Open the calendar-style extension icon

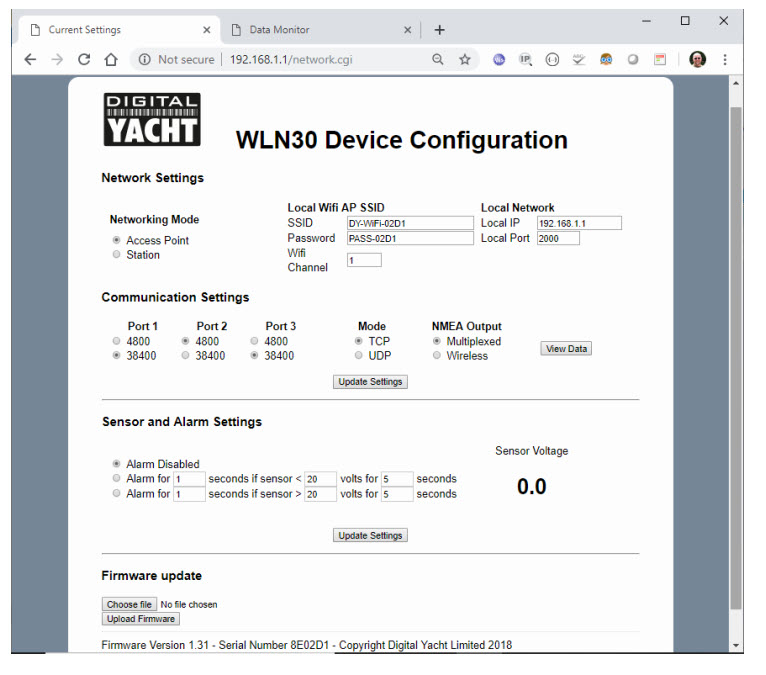[x=660, y=60]
